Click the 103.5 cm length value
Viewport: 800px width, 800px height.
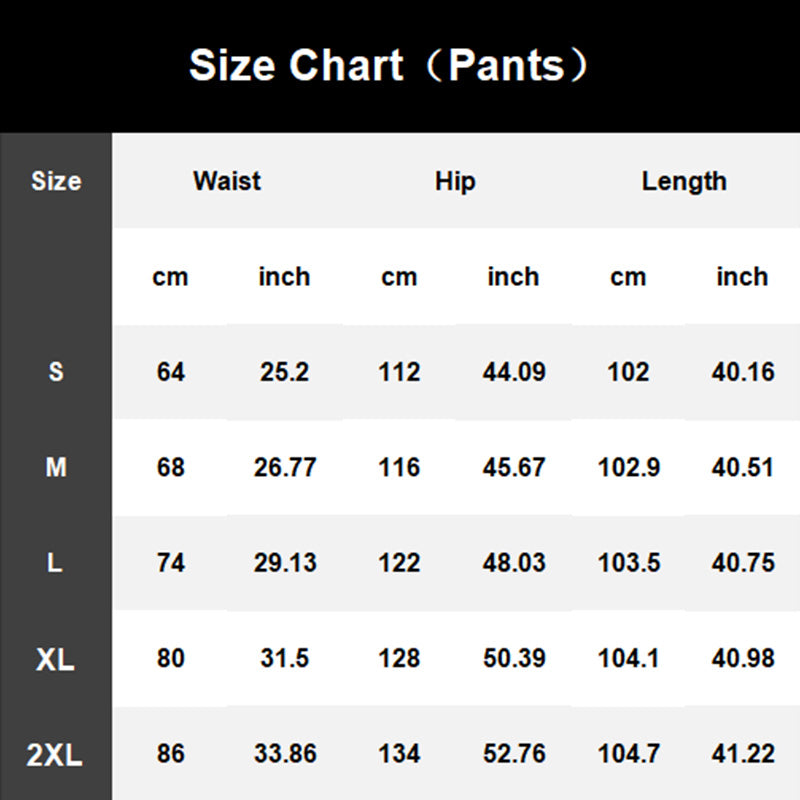(629, 563)
